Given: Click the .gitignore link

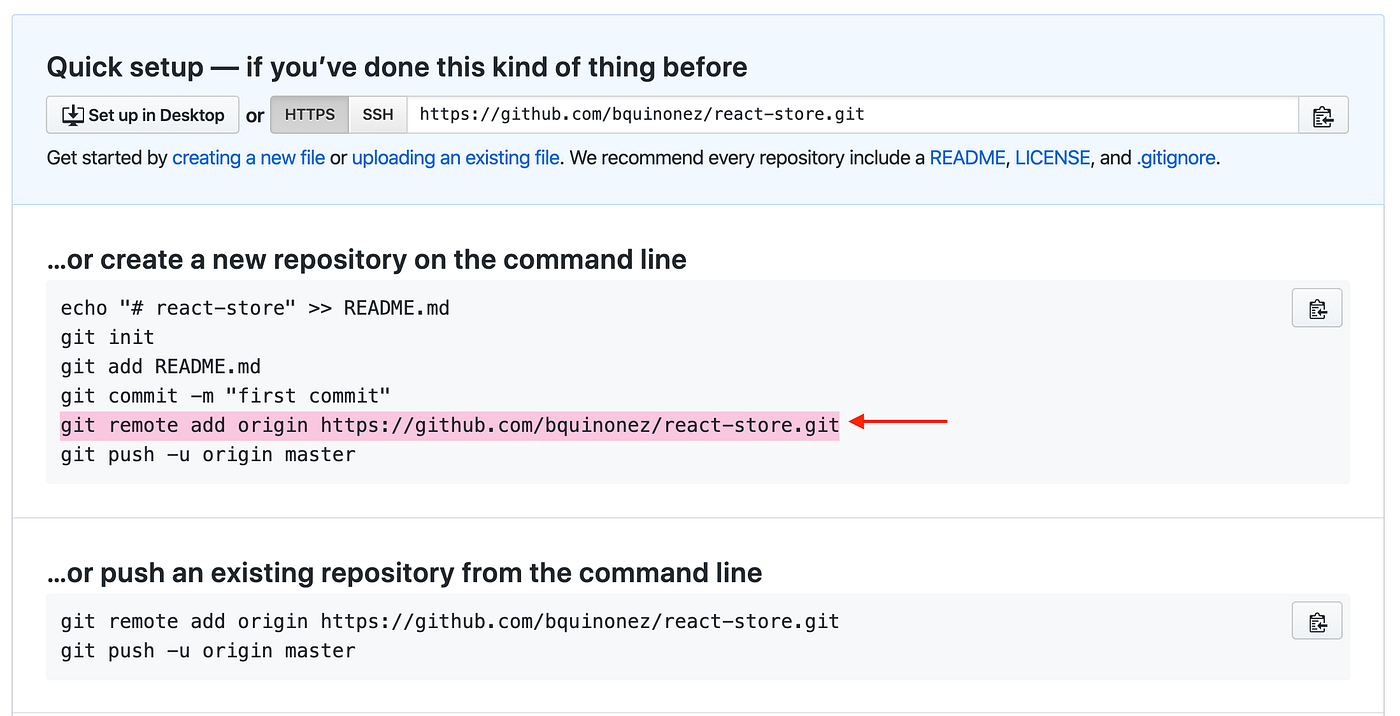Looking at the screenshot, I should pos(1176,157).
